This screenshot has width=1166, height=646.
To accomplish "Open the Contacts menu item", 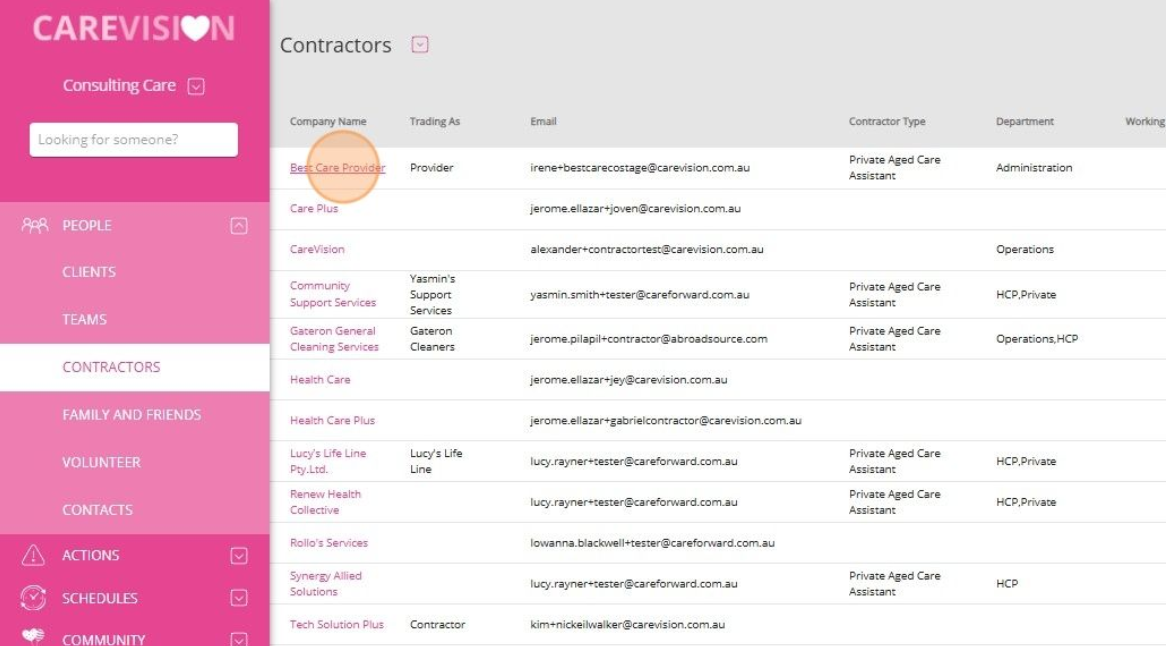I will point(97,510).
